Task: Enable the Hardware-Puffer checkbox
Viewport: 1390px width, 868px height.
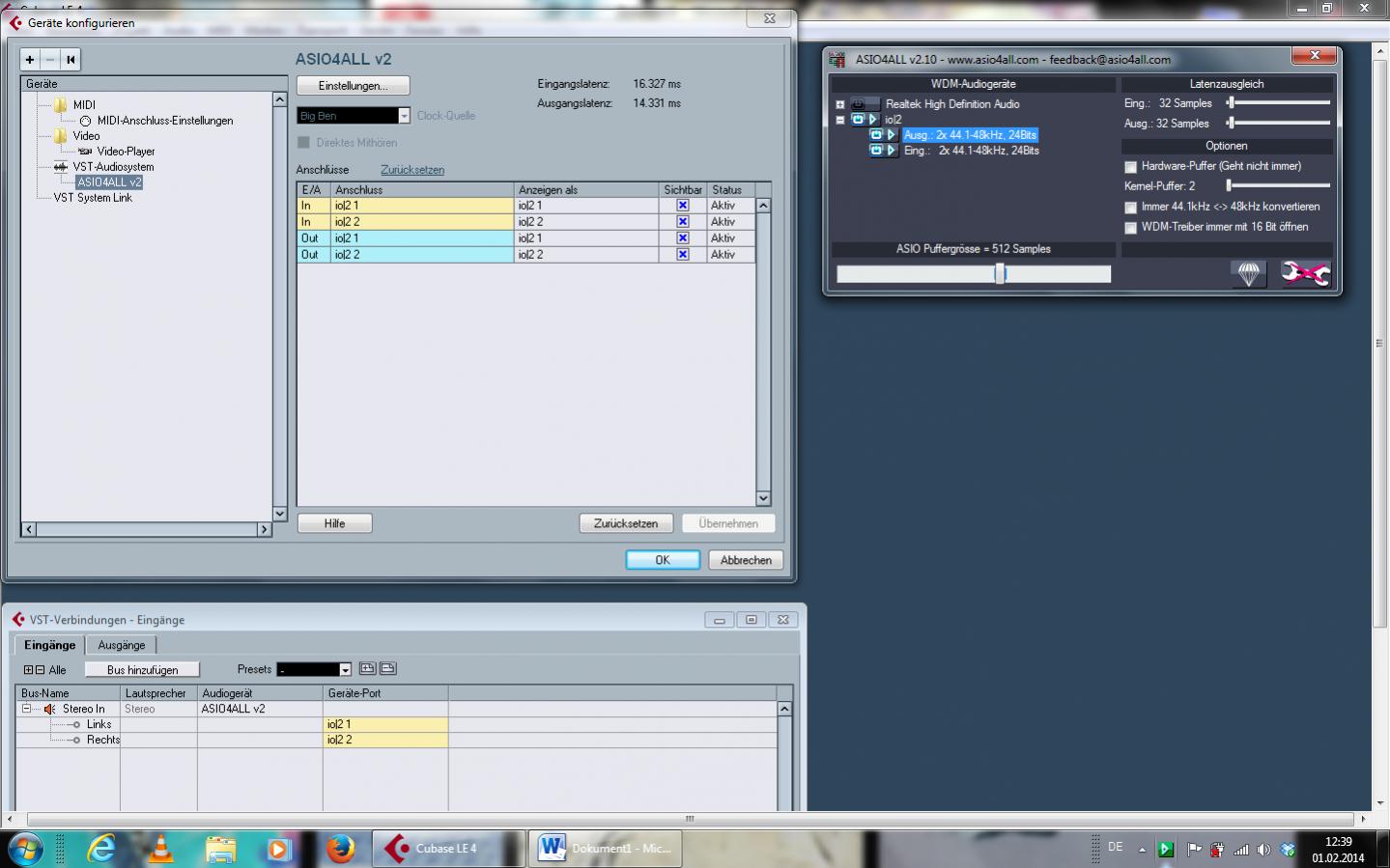Action: (1131, 167)
